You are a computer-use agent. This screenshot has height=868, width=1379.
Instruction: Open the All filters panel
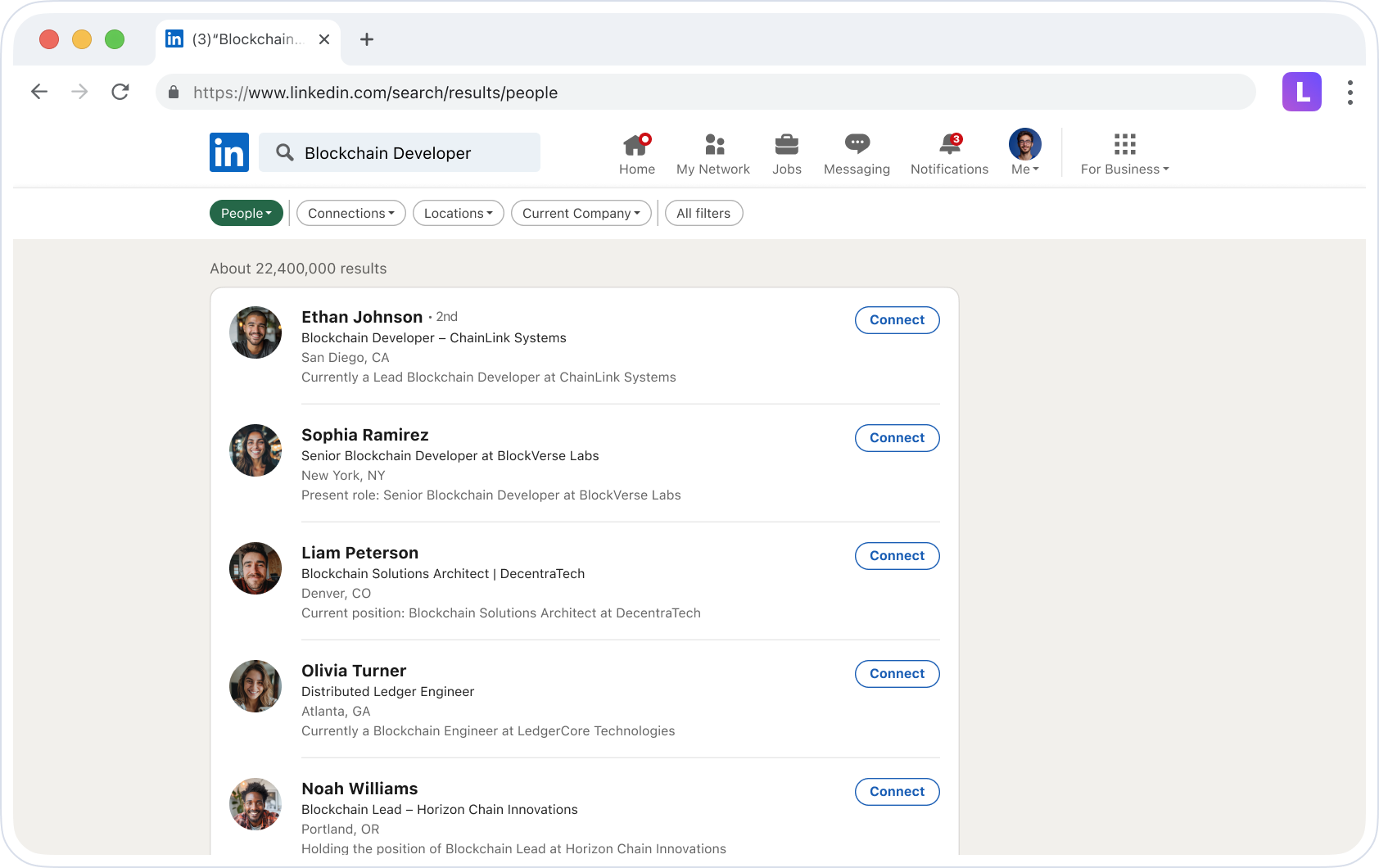703,213
